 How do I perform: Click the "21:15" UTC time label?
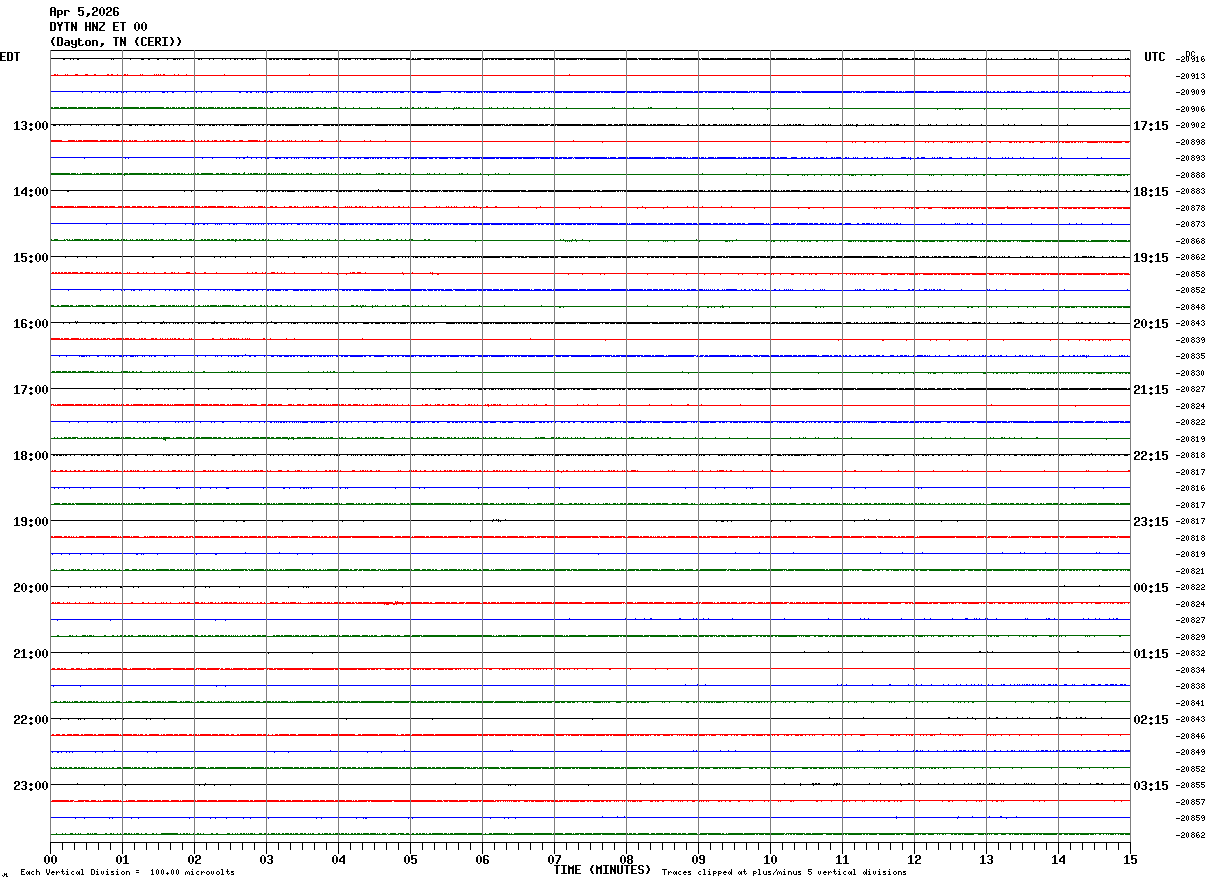pyautogui.click(x=1150, y=390)
